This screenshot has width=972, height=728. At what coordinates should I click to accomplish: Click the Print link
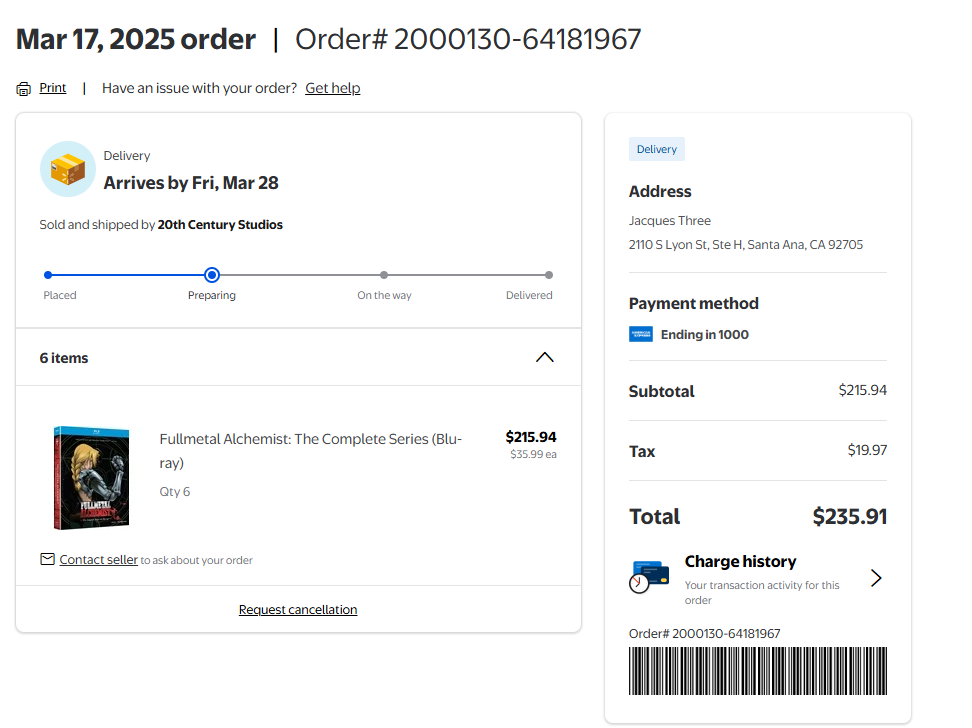(53, 88)
